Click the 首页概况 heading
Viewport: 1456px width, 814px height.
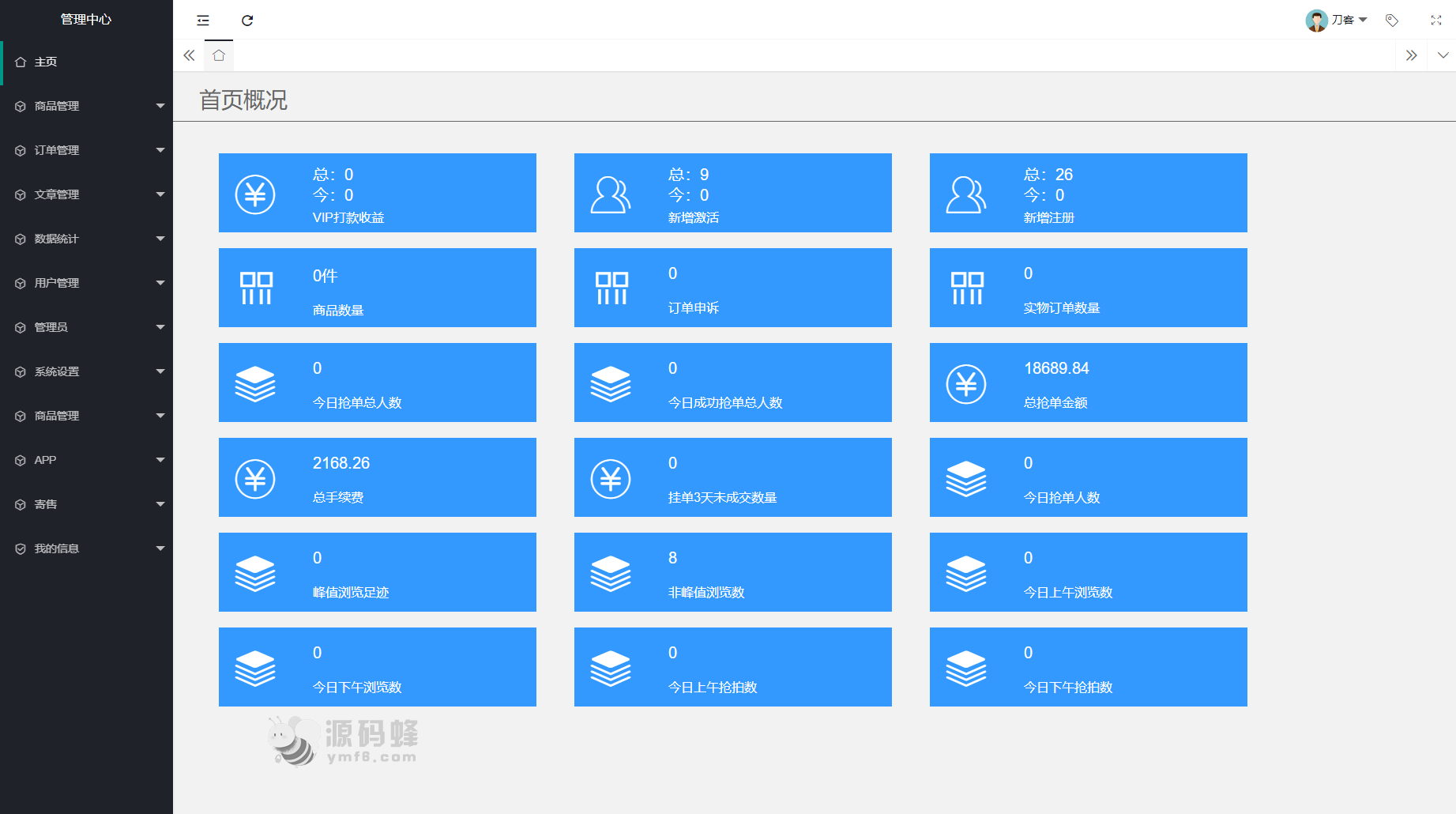[243, 100]
